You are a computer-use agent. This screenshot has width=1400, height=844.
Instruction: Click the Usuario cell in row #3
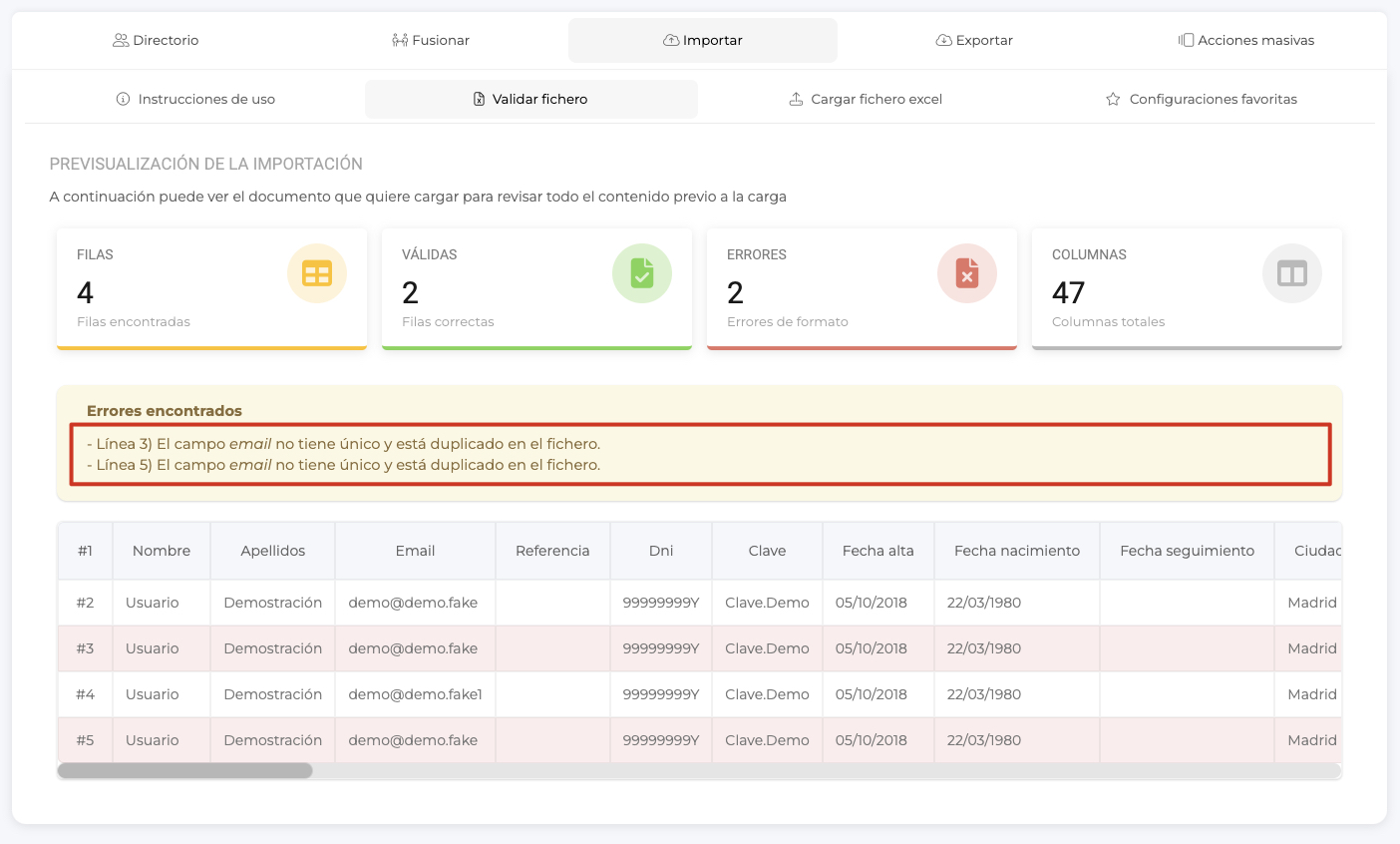click(x=162, y=648)
